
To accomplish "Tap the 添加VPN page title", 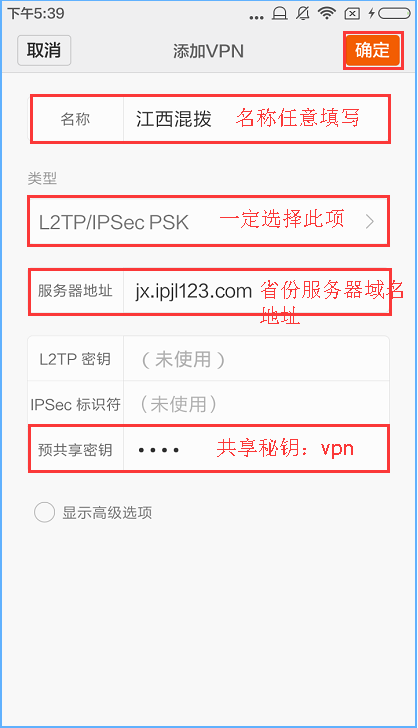I will tap(209, 51).
